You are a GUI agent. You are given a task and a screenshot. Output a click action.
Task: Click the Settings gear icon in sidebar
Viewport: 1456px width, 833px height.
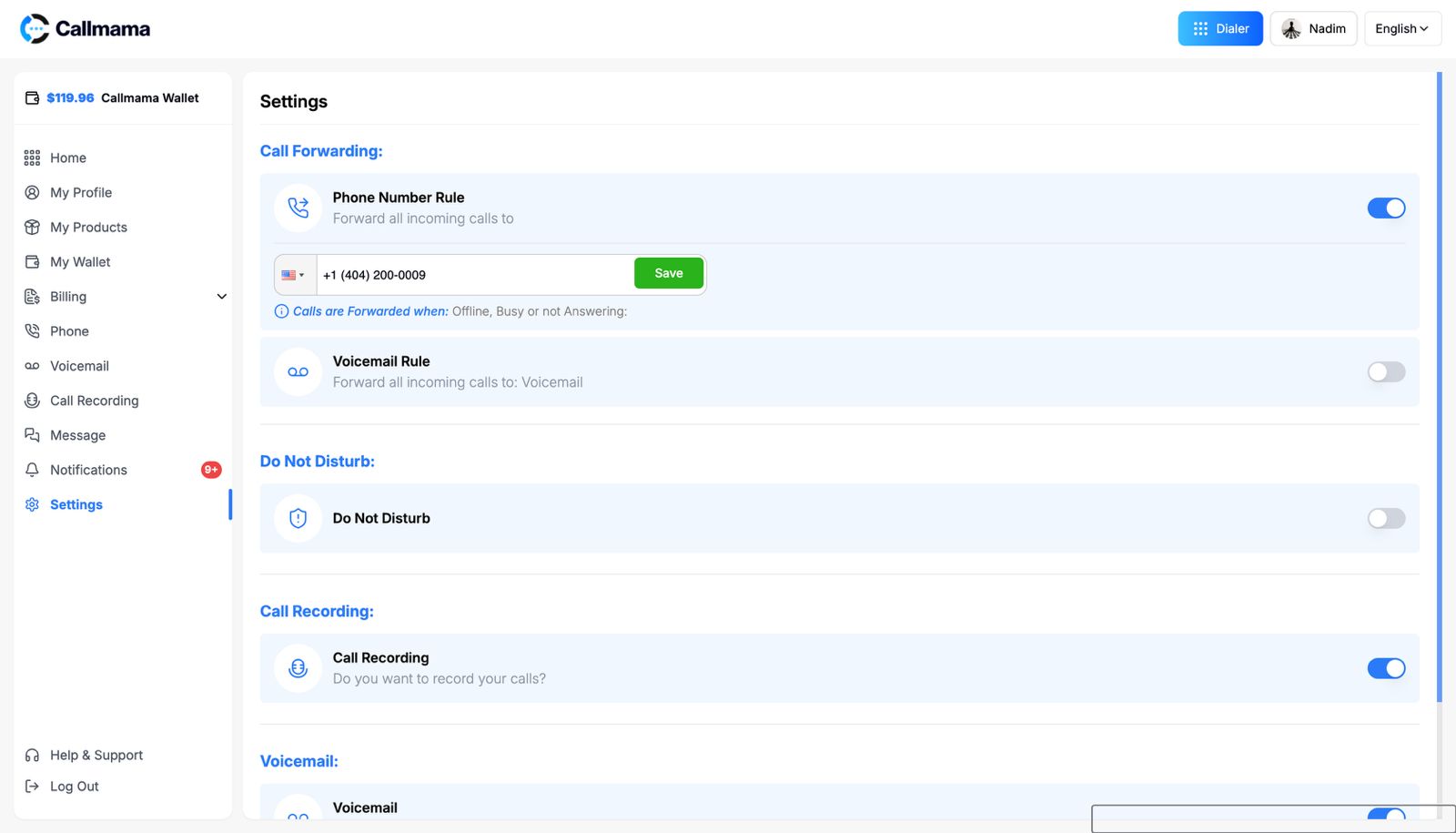pos(32,503)
